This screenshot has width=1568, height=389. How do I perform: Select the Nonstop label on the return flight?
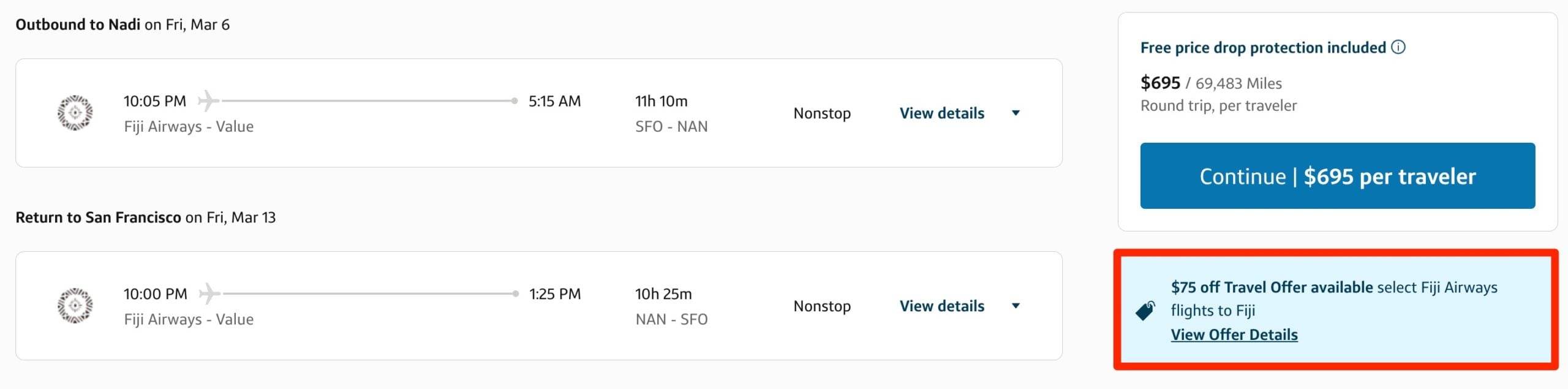coord(822,306)
